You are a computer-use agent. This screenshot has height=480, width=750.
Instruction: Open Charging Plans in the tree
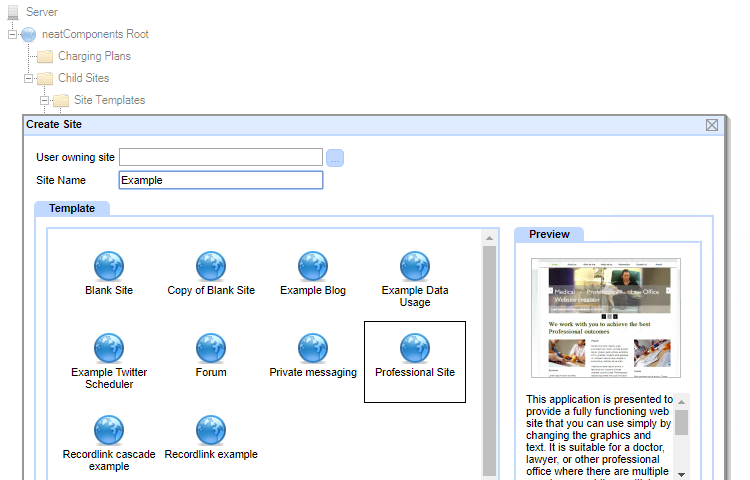[94, 56]
